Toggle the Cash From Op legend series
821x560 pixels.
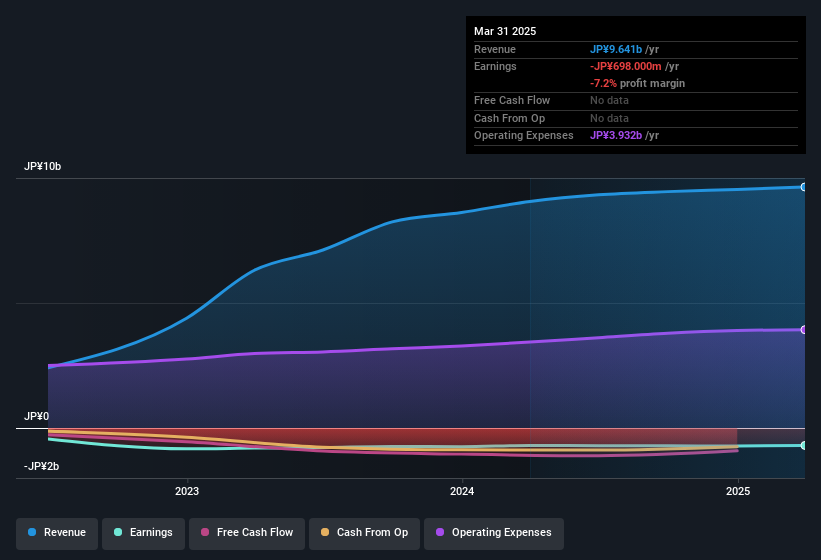364,533
